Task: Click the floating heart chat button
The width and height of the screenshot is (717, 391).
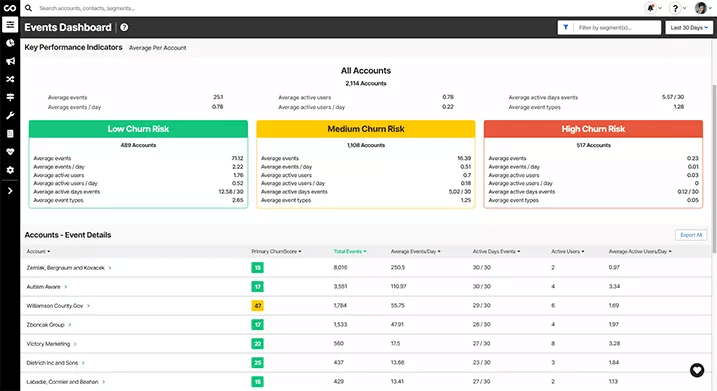Action: 697,370
